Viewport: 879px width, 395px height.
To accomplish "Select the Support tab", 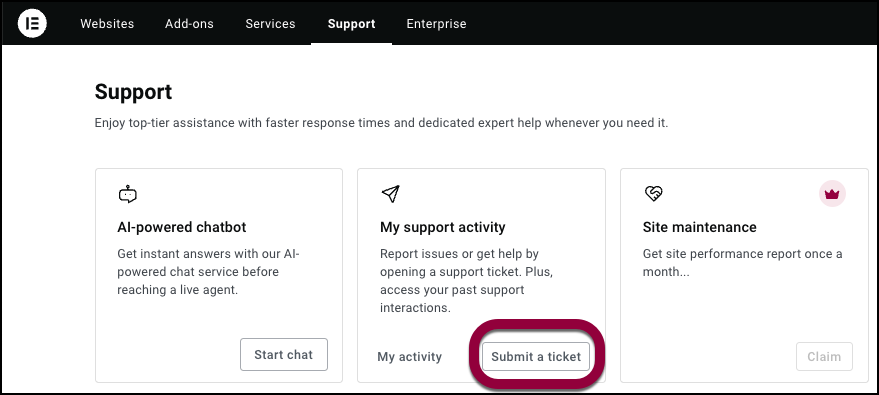I will [351, 24].
